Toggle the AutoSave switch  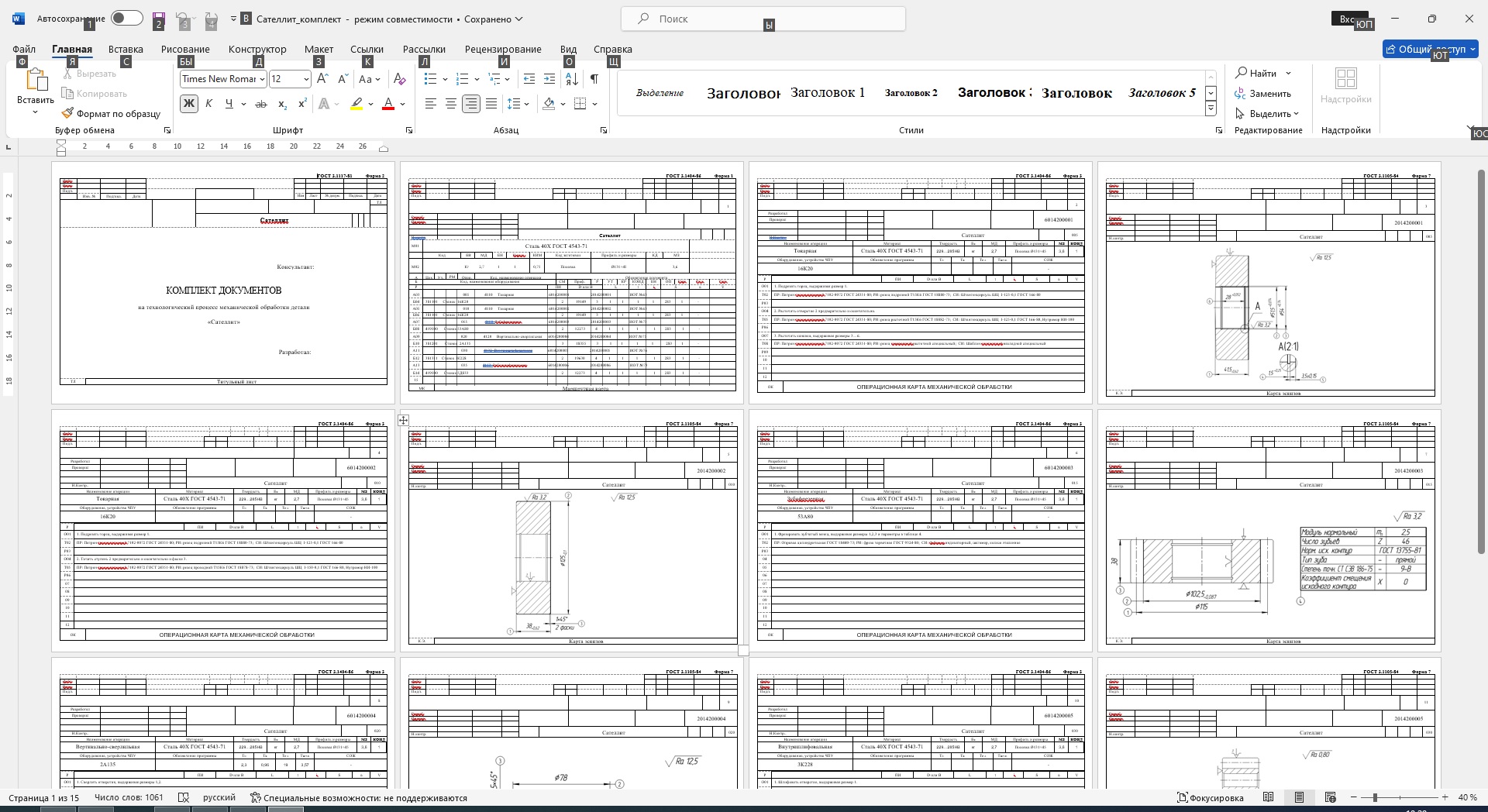pyautogui.click(x=126, y=19)
